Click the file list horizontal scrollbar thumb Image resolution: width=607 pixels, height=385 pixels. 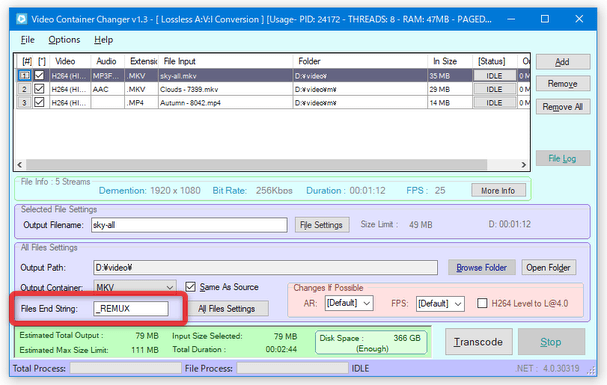click(x=256, y=164)
